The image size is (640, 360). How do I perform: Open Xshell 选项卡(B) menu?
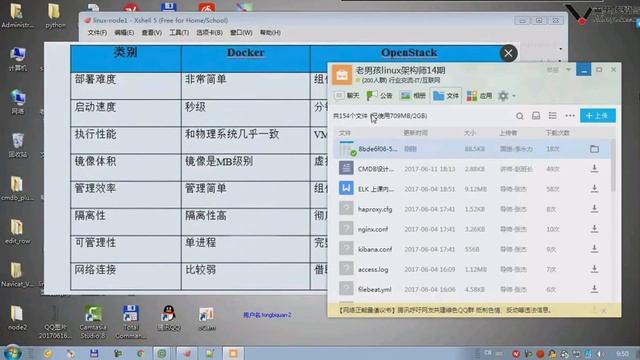click(209, 33)
